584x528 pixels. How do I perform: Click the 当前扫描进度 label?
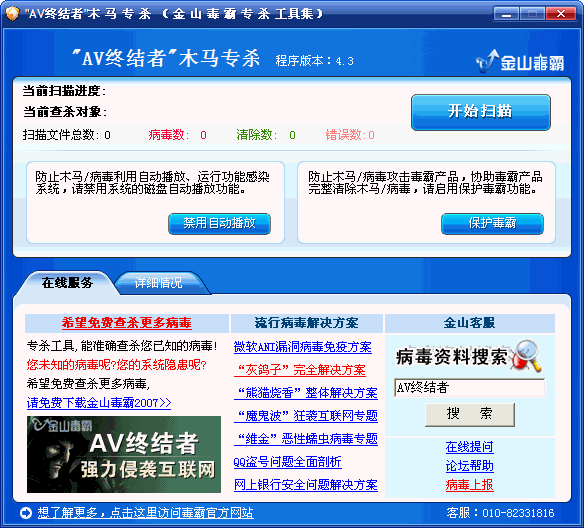point(64,91)
